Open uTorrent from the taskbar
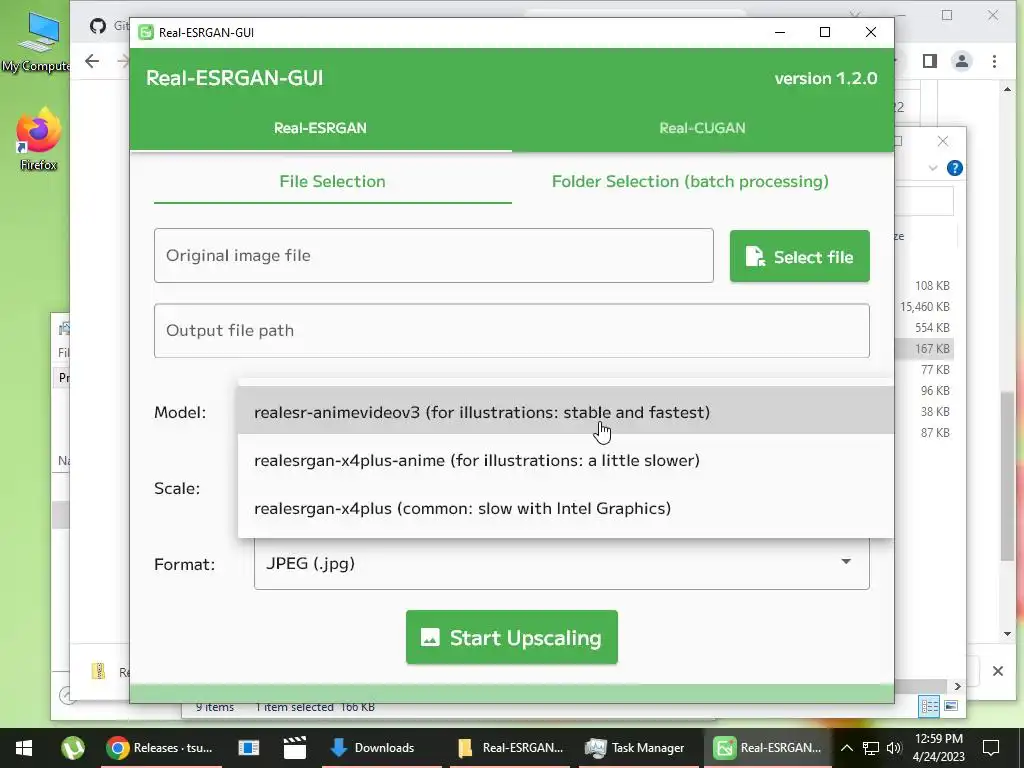Viewport: 1024px width, 768px height. 72,748
